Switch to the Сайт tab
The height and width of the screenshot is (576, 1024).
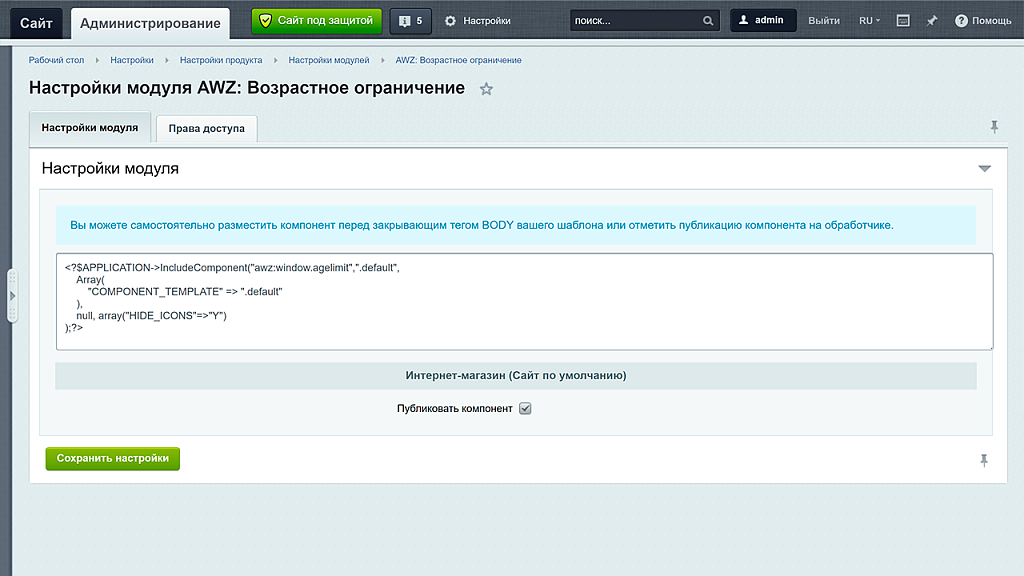[36, 21]
